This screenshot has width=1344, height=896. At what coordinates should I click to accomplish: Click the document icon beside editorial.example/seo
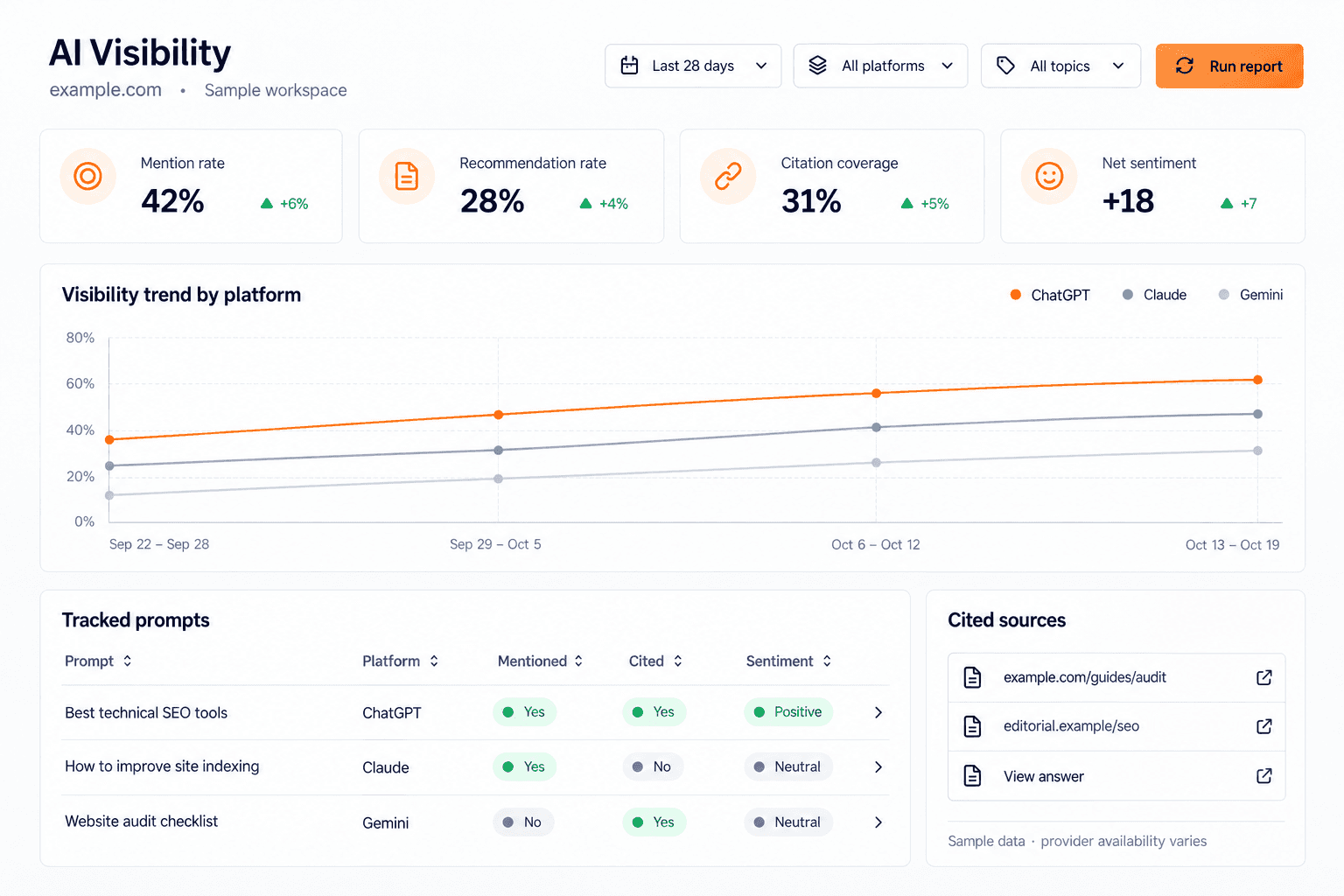click(972, 726)
